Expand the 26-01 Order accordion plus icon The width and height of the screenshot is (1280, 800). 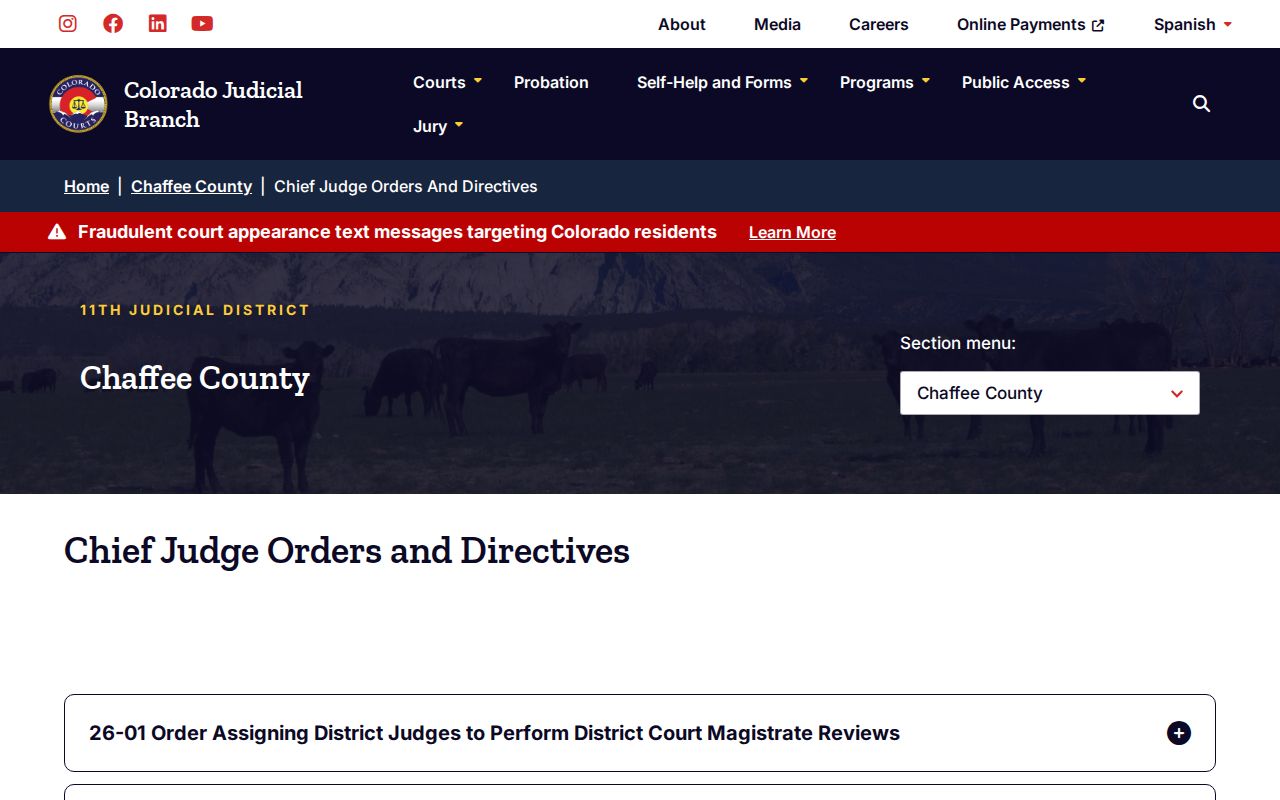coord(1179,733)
